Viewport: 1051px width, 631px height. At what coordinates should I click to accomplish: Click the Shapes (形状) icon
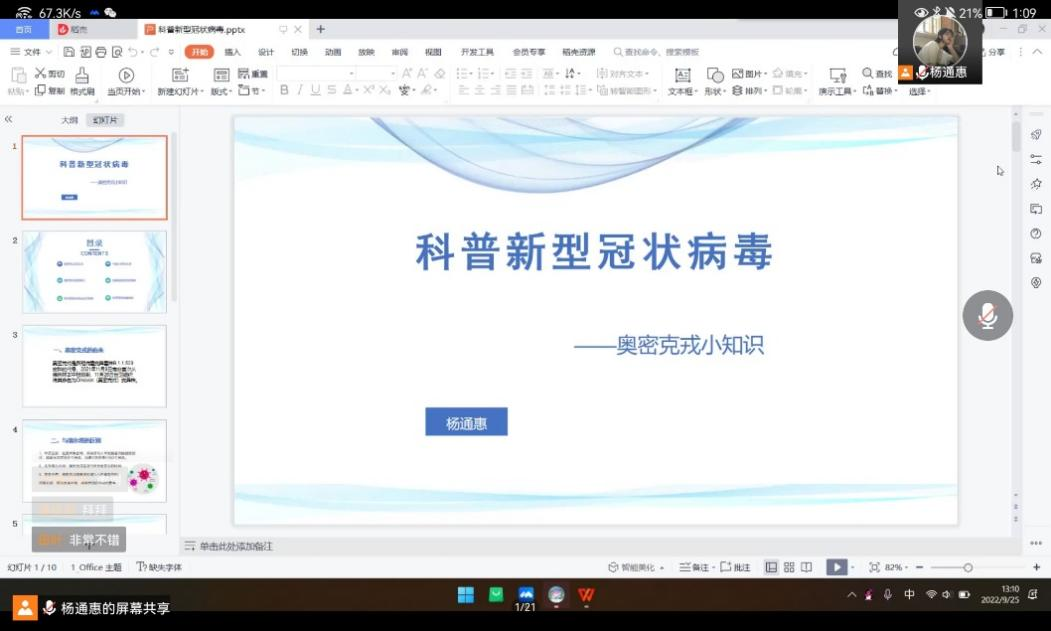click(x=715, y=75)
